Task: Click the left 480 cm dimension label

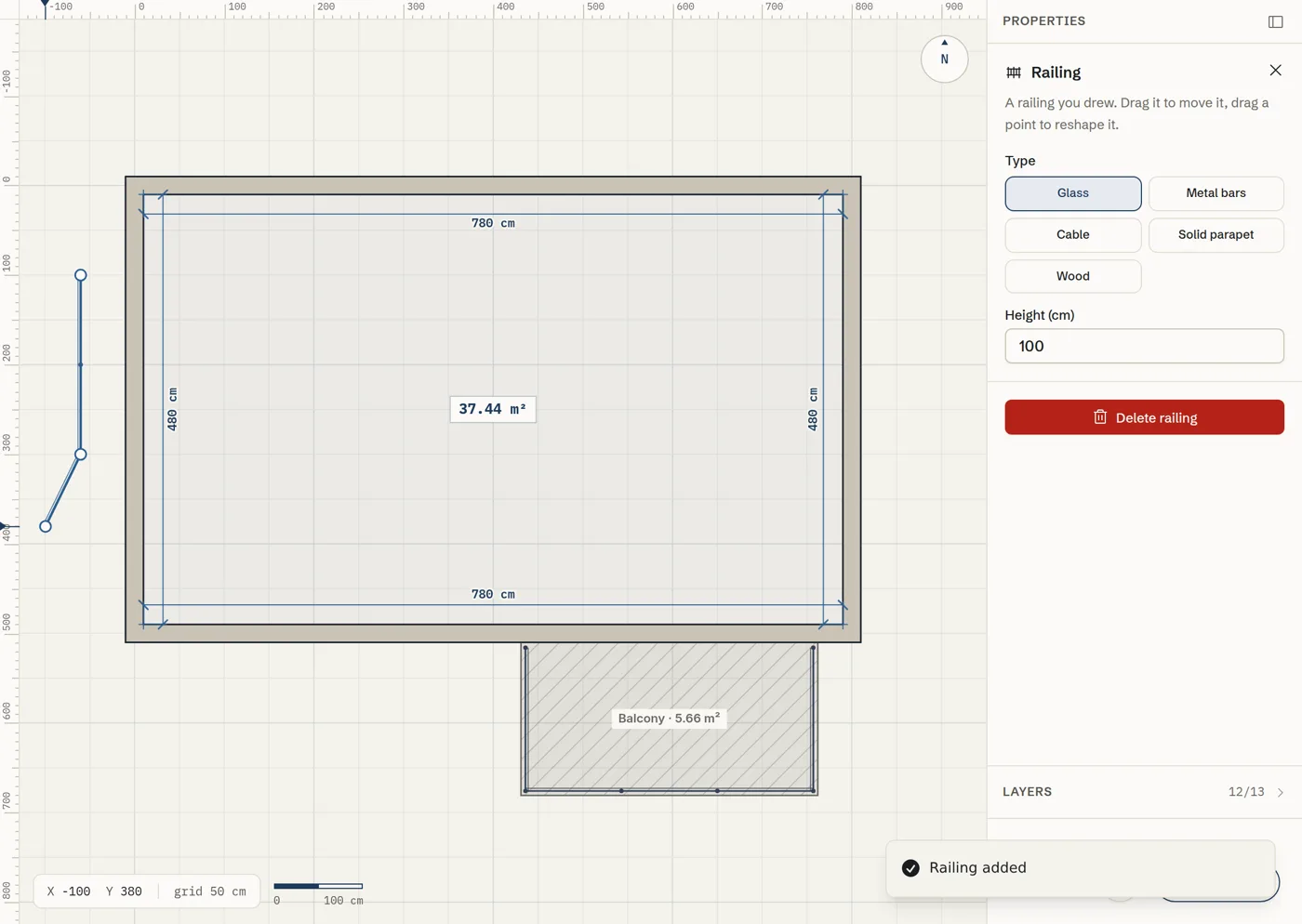Action: tap(172, 409)
